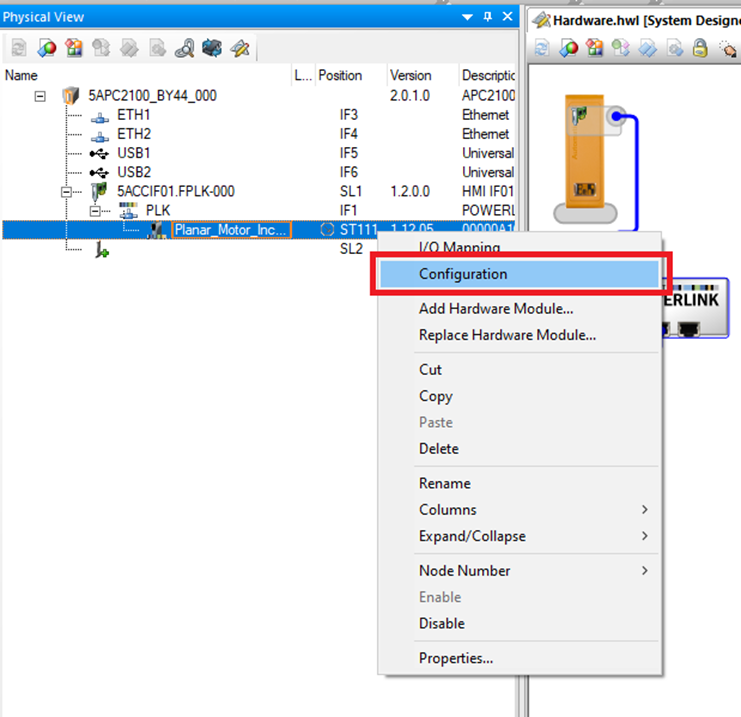741x717 pixels.
Task: Click the PLK Powerlink interface icon
Action: pos(128,211)
